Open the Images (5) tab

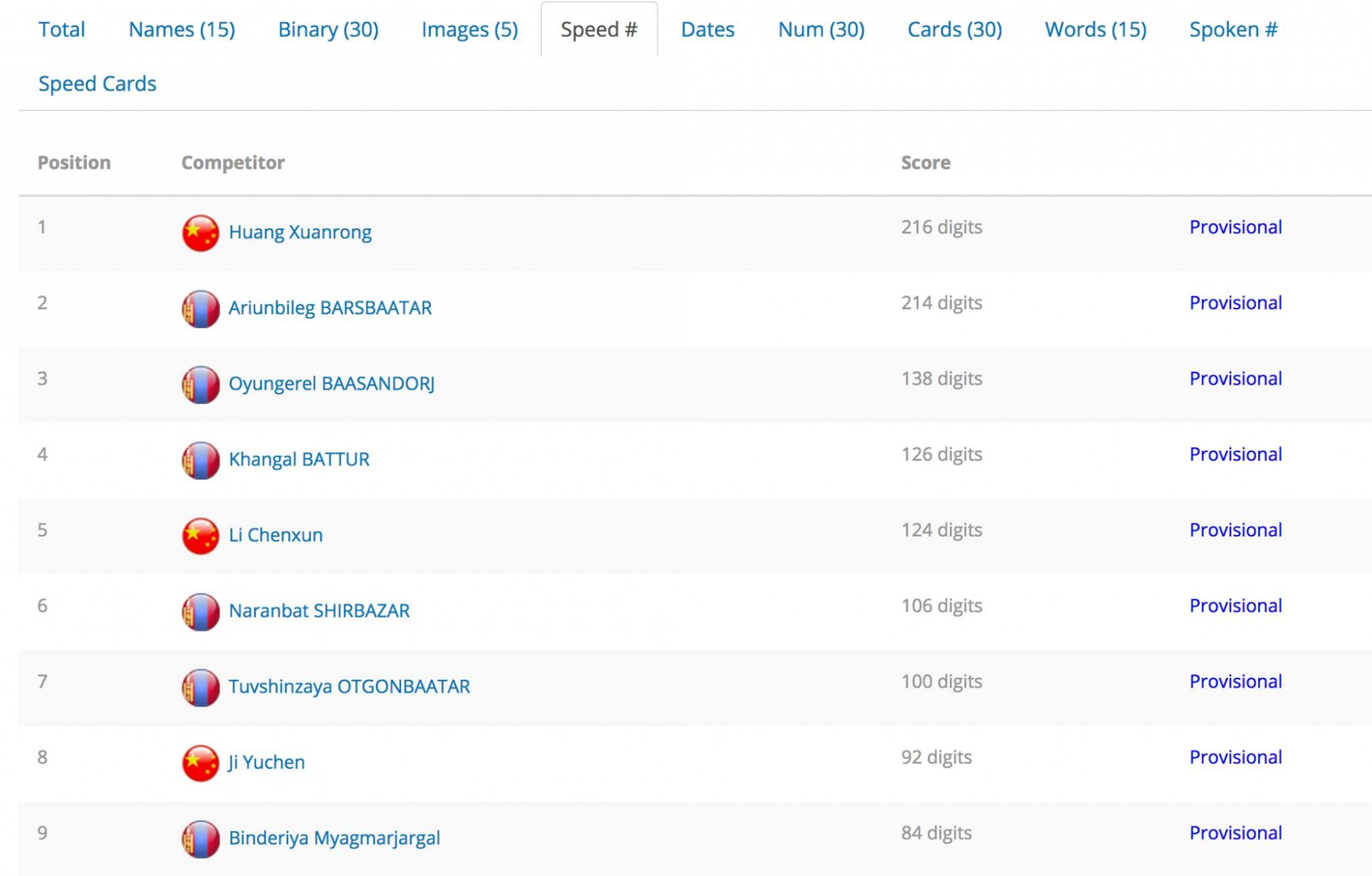[x=469, y=29]
